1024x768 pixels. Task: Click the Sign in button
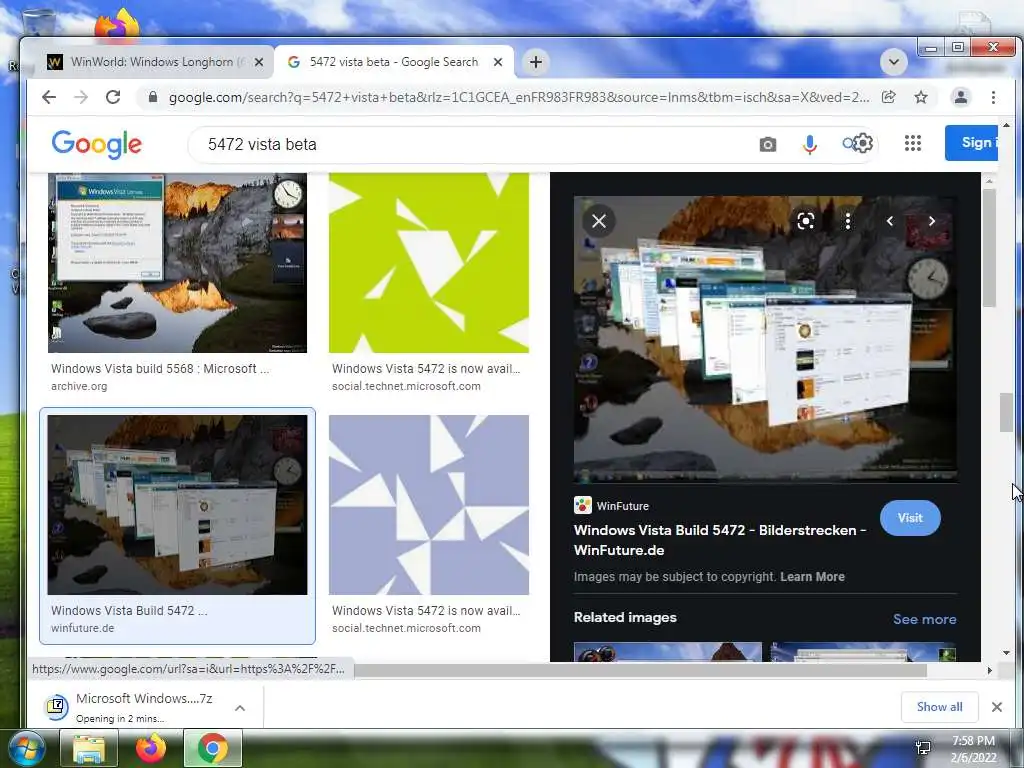click(971, 142)
